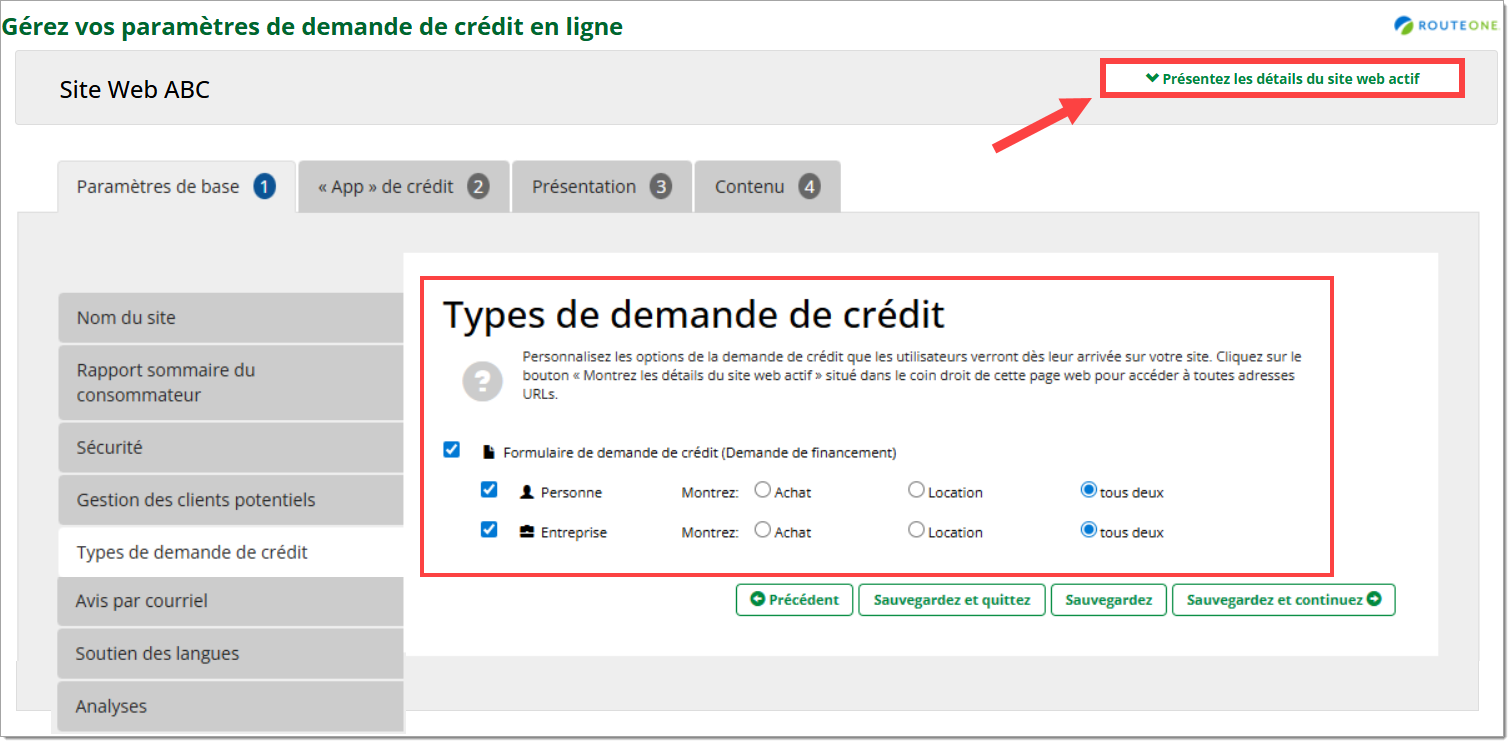Viewport: 1511px width, 744px height.
Task: Click the briefcase icon next to Entreprise
Action: (527, 532)
